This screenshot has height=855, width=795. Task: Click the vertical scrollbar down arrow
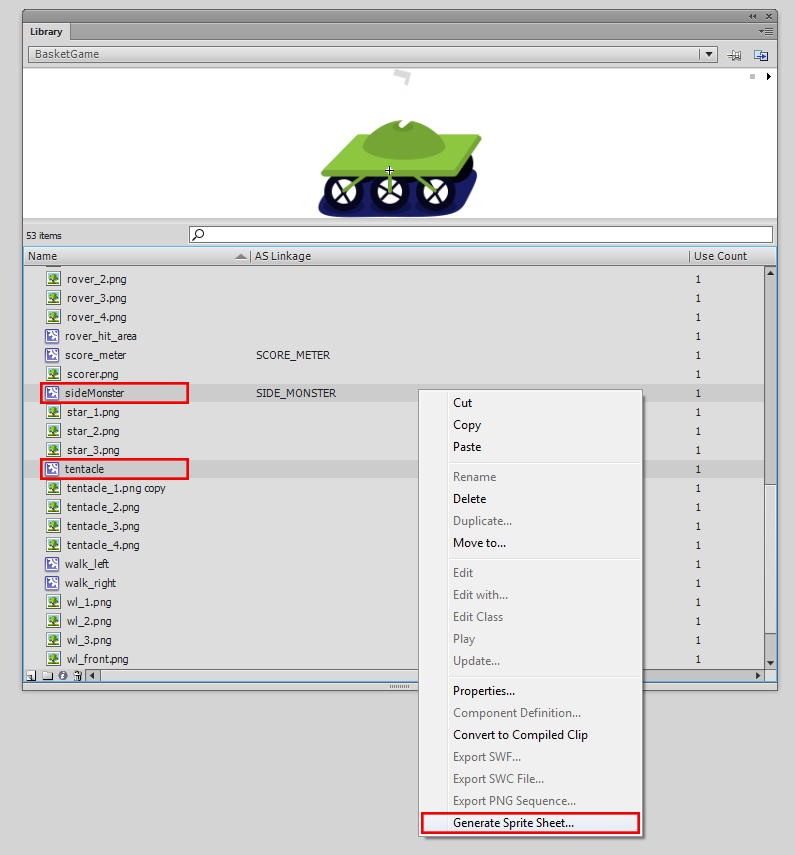[x=770, y=662]
